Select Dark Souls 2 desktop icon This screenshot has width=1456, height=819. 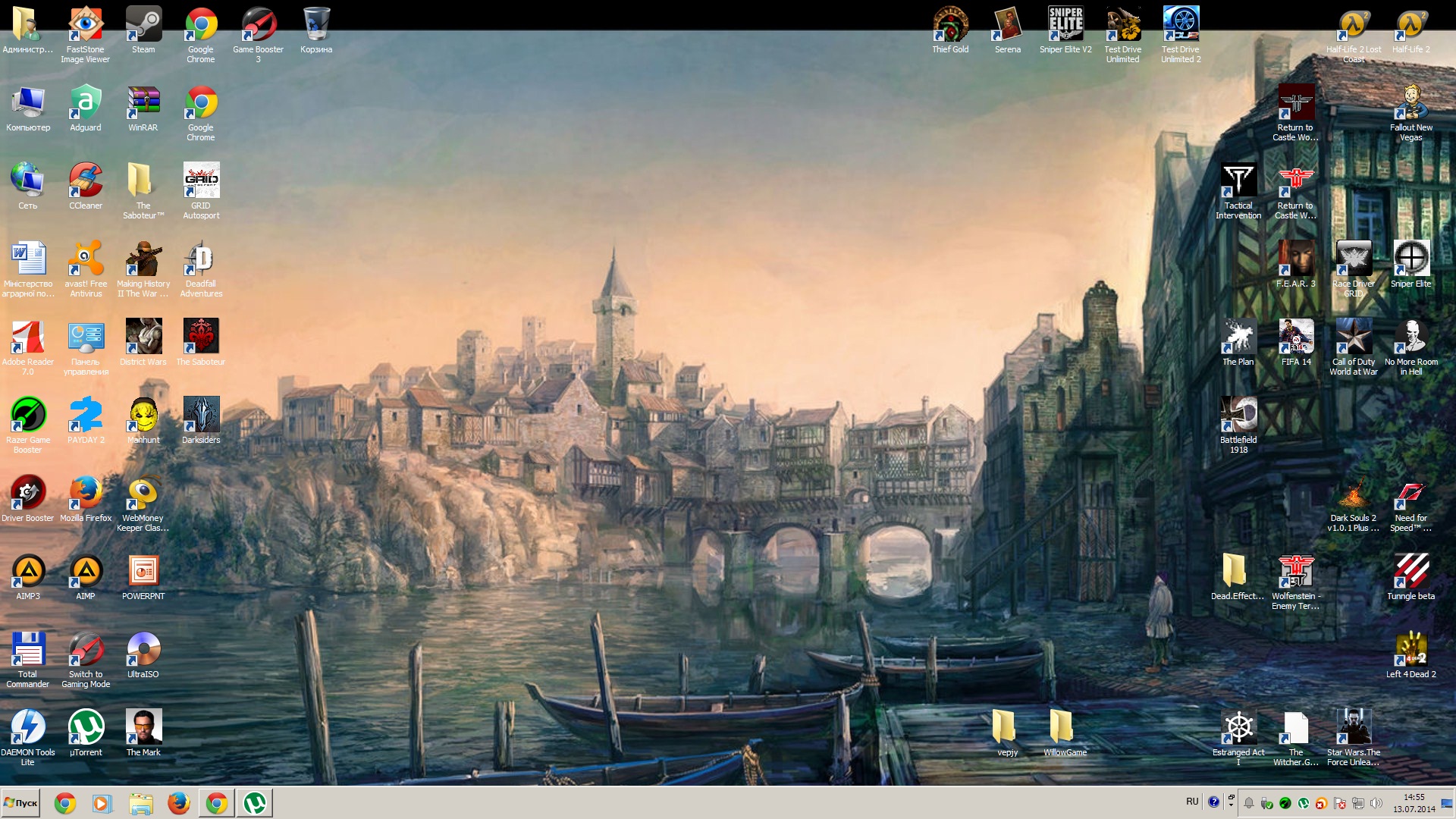tap(1354, 503)
